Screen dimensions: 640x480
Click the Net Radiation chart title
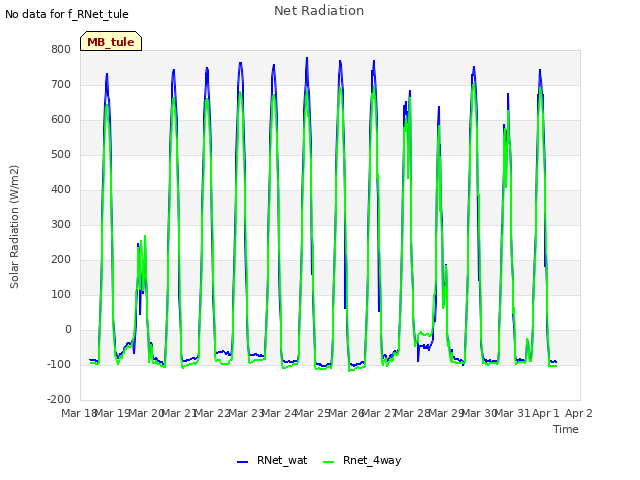click(x=319, y=11)
